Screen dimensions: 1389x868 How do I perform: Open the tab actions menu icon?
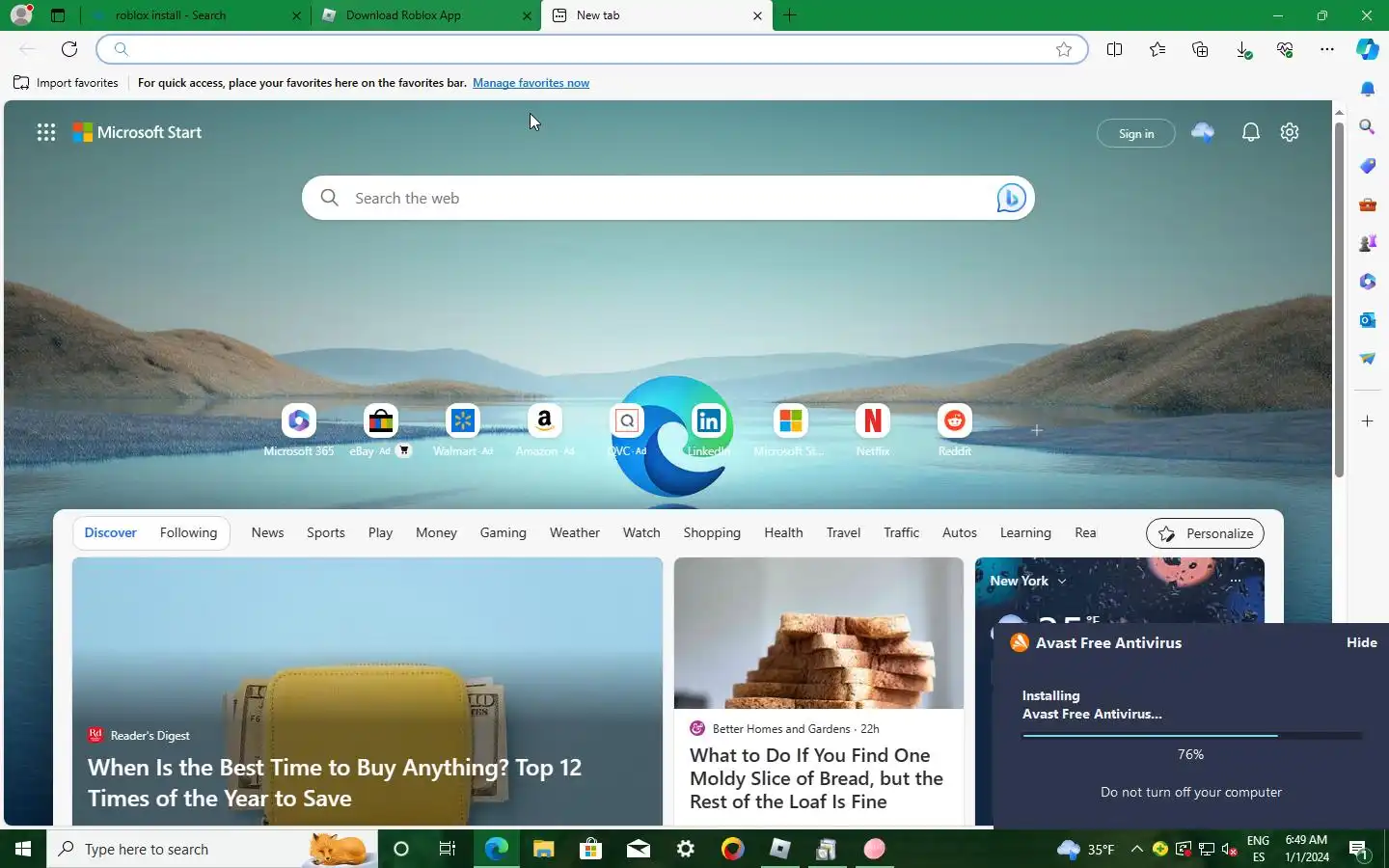tap(58, 15)
